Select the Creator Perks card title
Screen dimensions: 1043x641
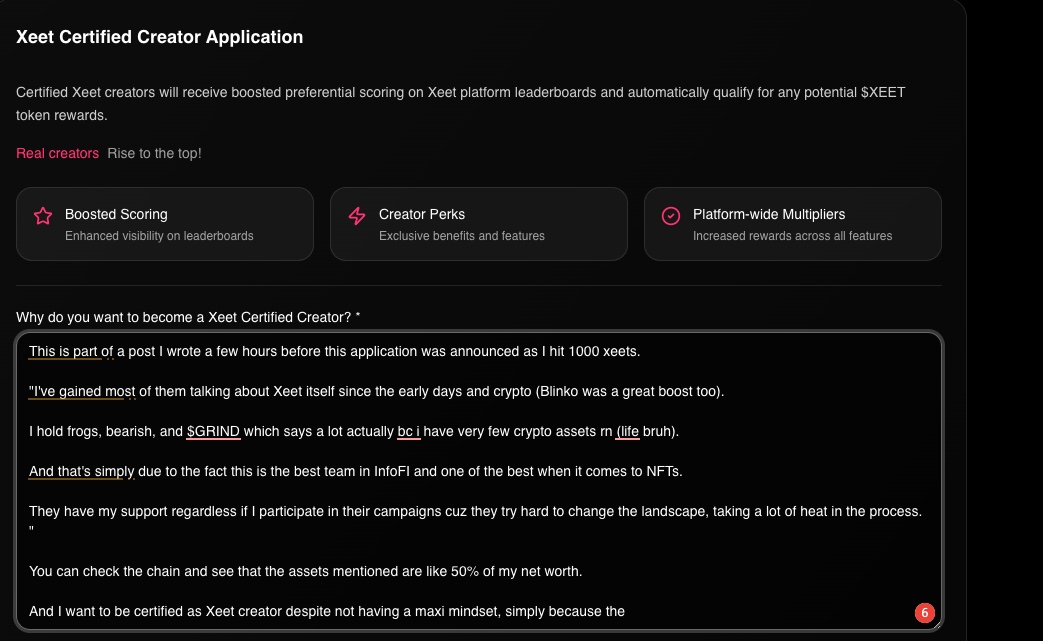coord(421,214)
